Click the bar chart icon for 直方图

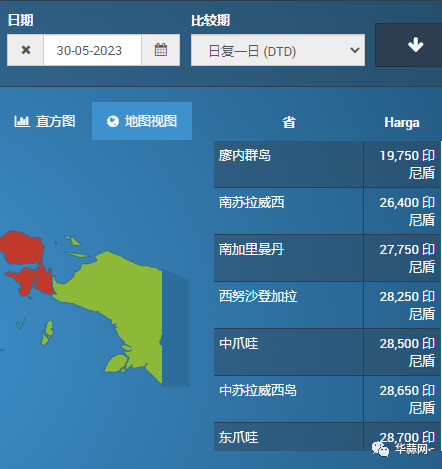click(22, 121)
